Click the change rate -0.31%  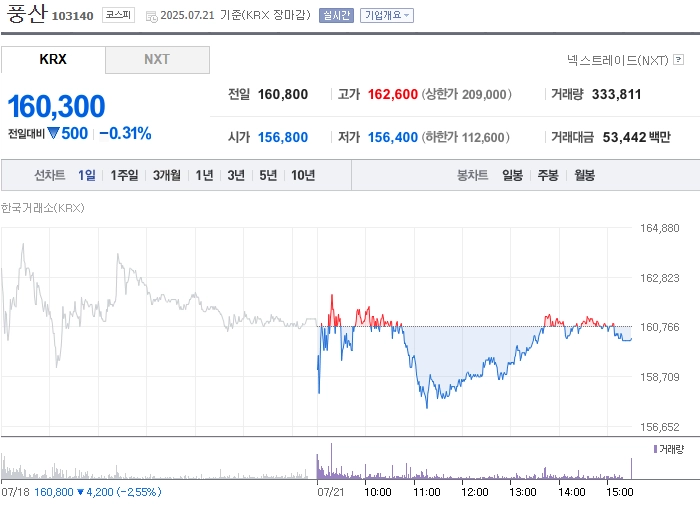(x=125, y=133)
